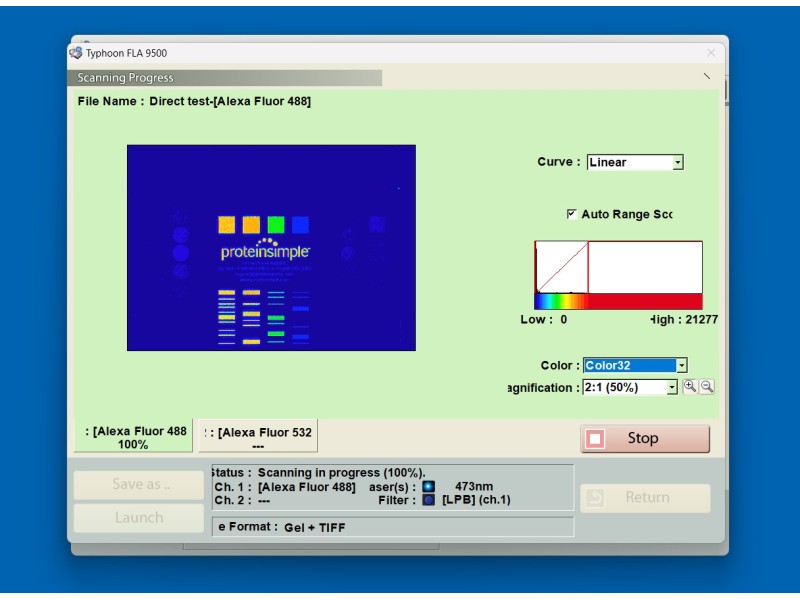This screenshot has height=600, width=800.
Task: Click the Return button
Action: point(645,497)
